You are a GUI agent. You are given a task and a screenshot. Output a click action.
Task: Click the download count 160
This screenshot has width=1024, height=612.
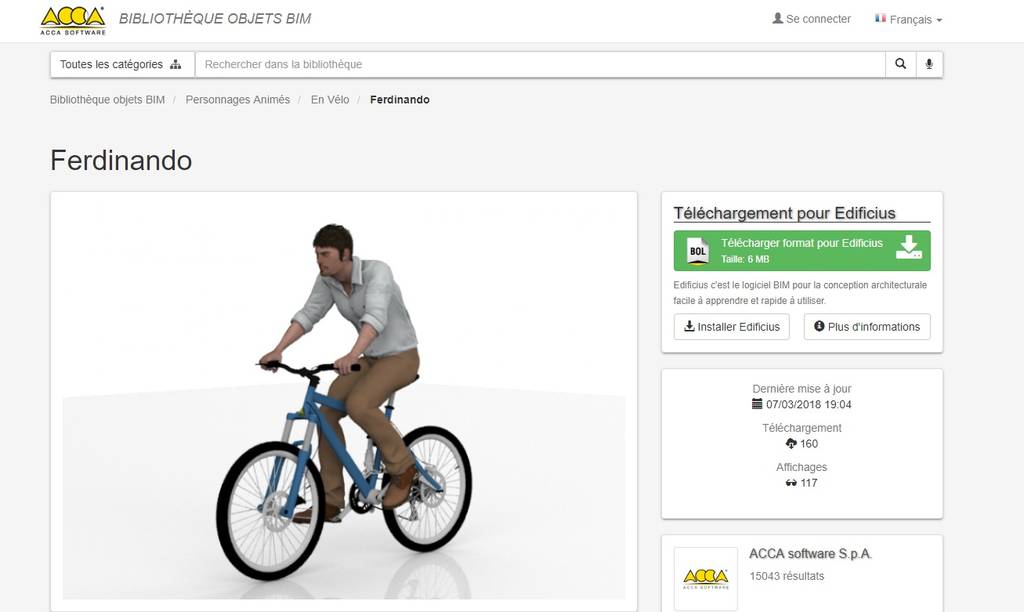point(808,443)
